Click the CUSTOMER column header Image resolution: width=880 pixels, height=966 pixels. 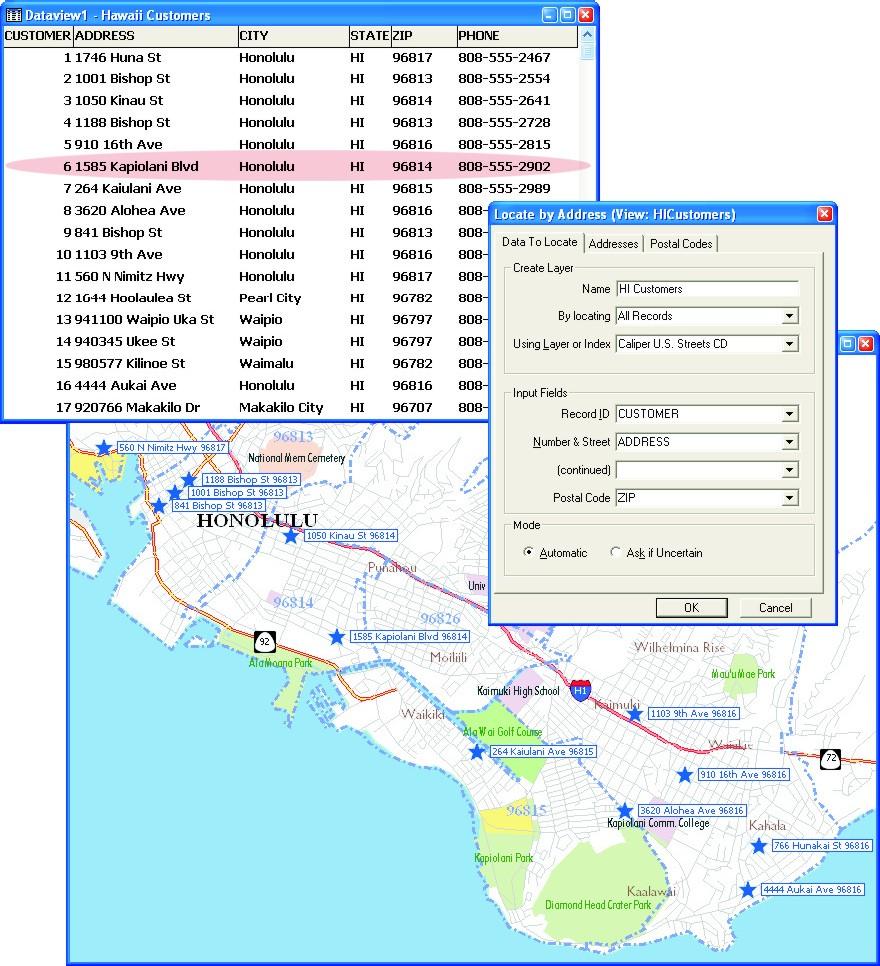38,36
